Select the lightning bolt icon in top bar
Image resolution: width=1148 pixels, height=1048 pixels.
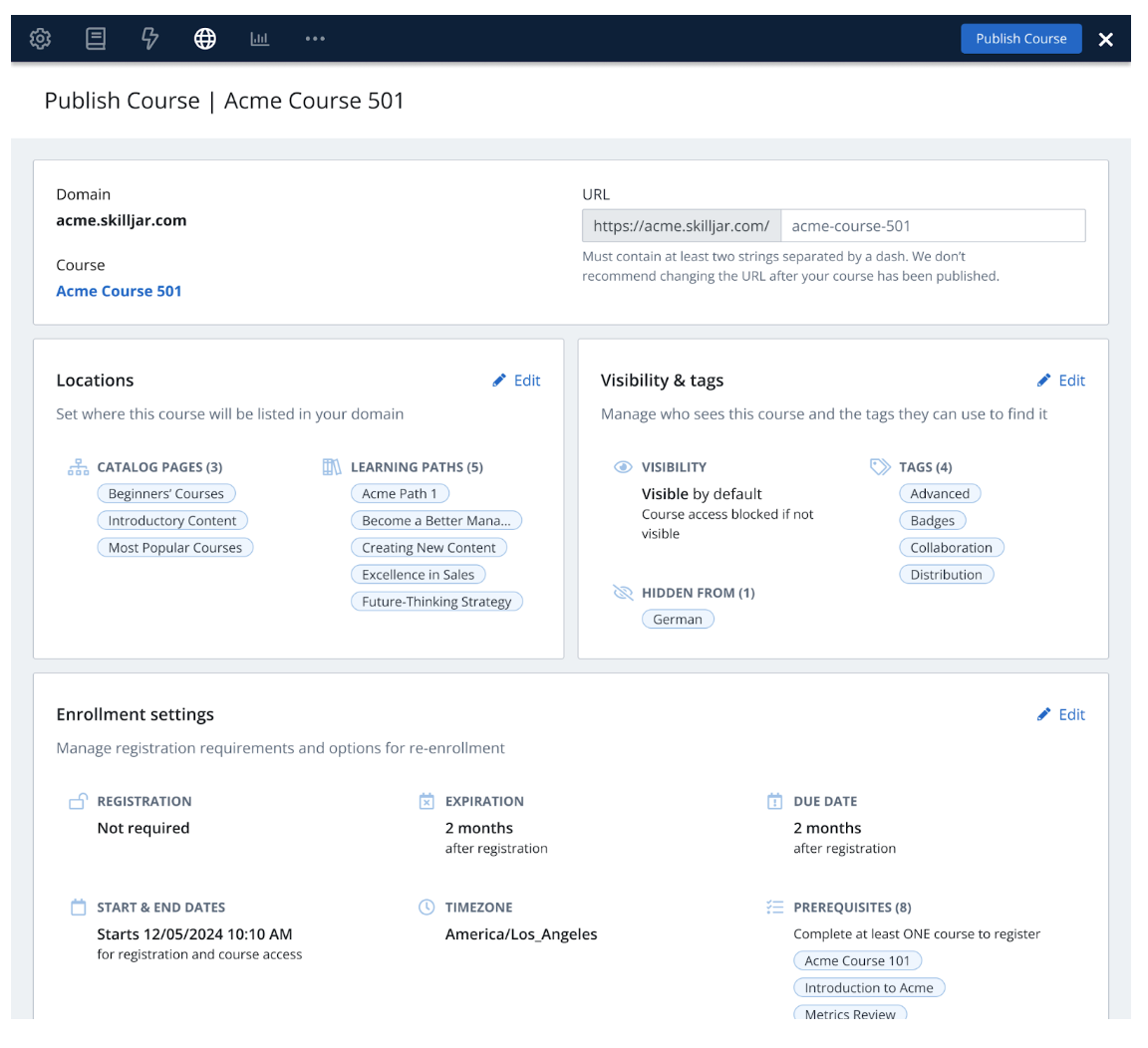click(x=150, y=39)
